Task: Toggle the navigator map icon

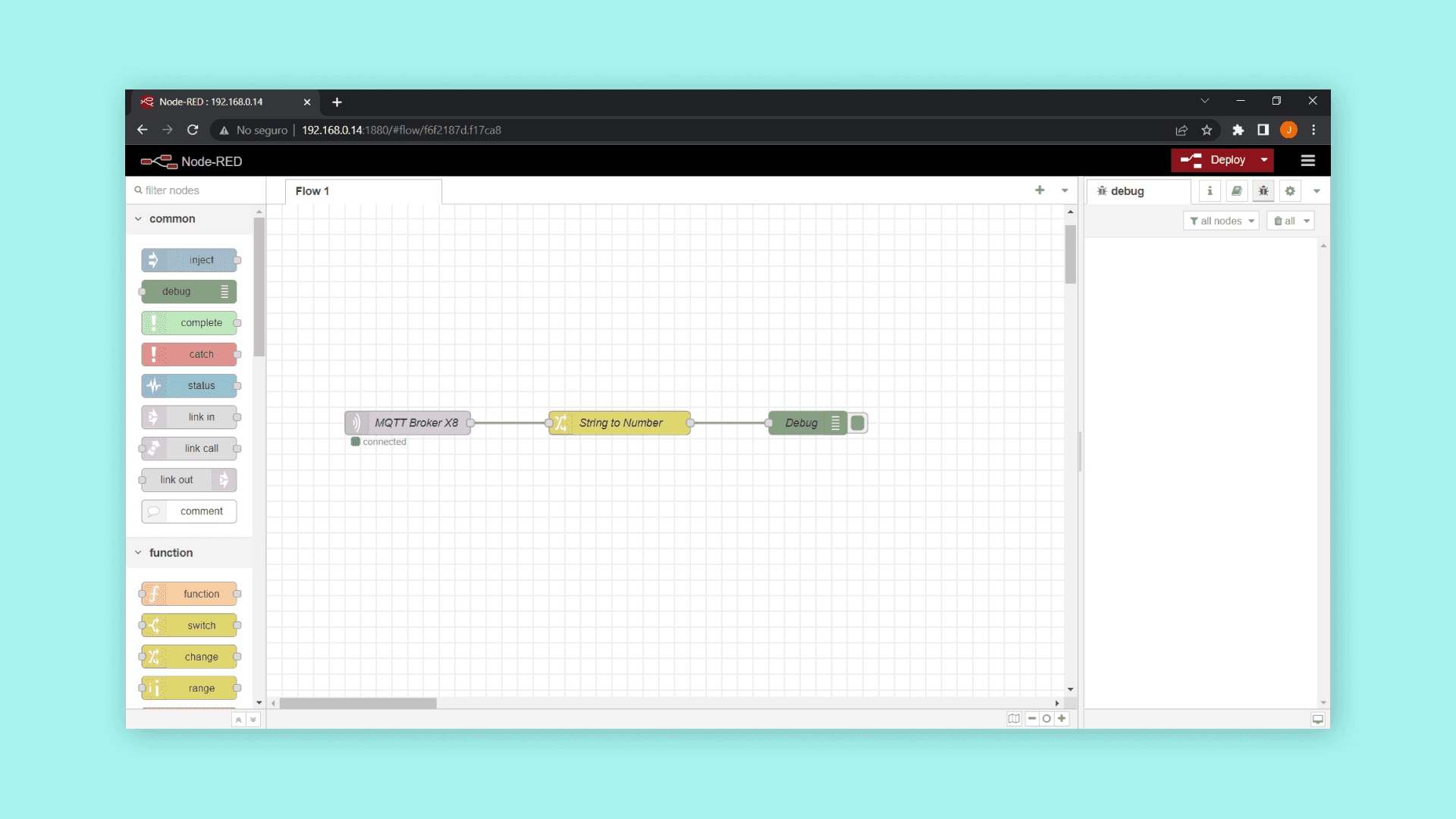Action: point(1014,719)
